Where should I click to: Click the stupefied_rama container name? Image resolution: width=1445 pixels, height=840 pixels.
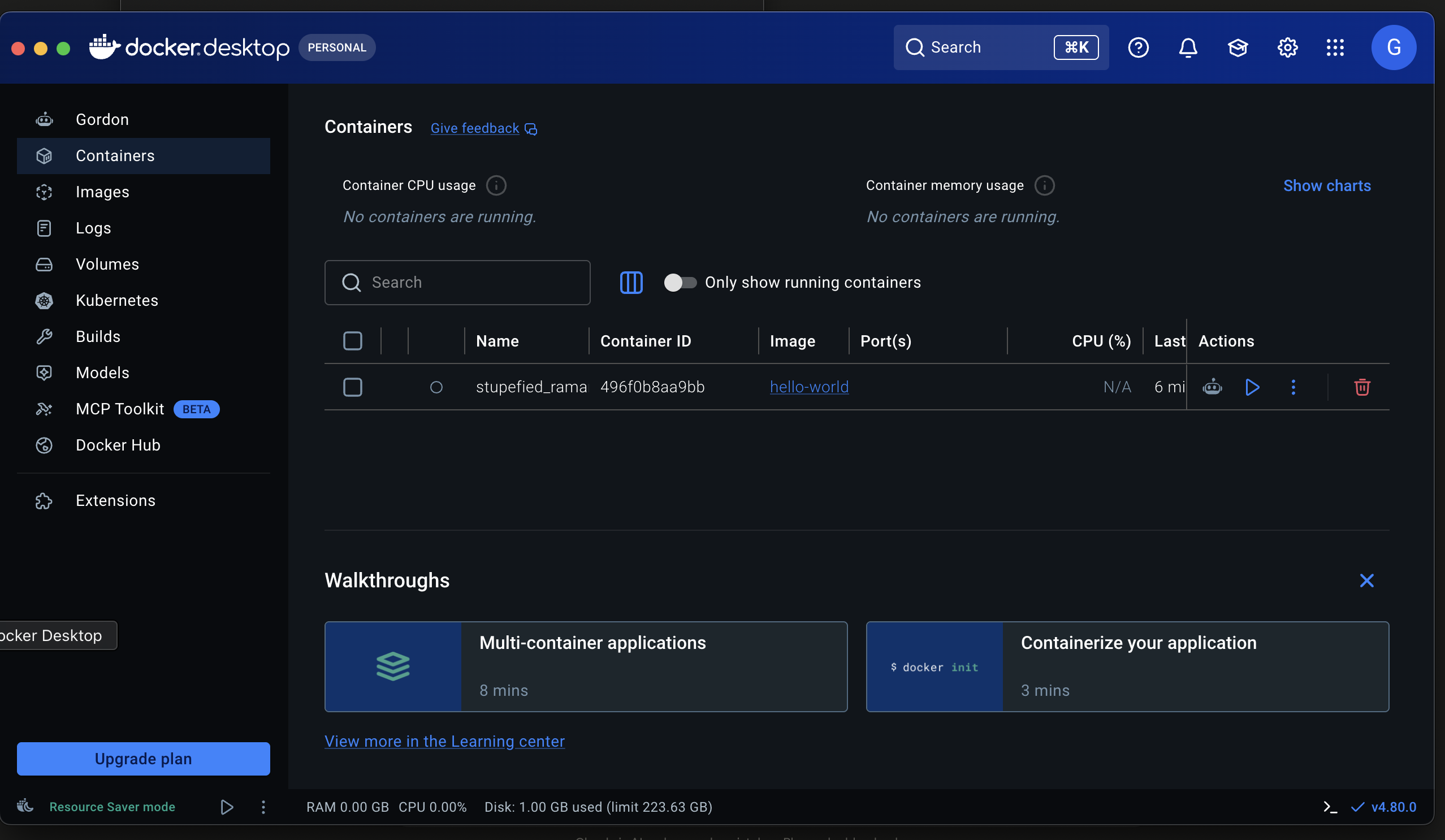coord(531,387)
